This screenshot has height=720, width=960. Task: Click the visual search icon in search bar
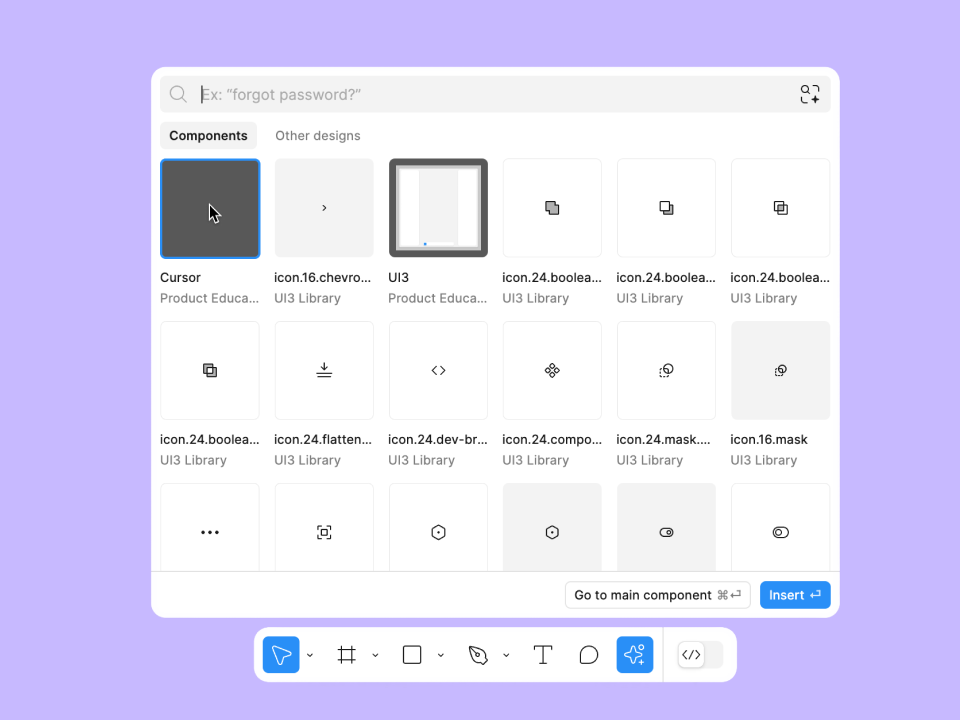tap(810, 94)
